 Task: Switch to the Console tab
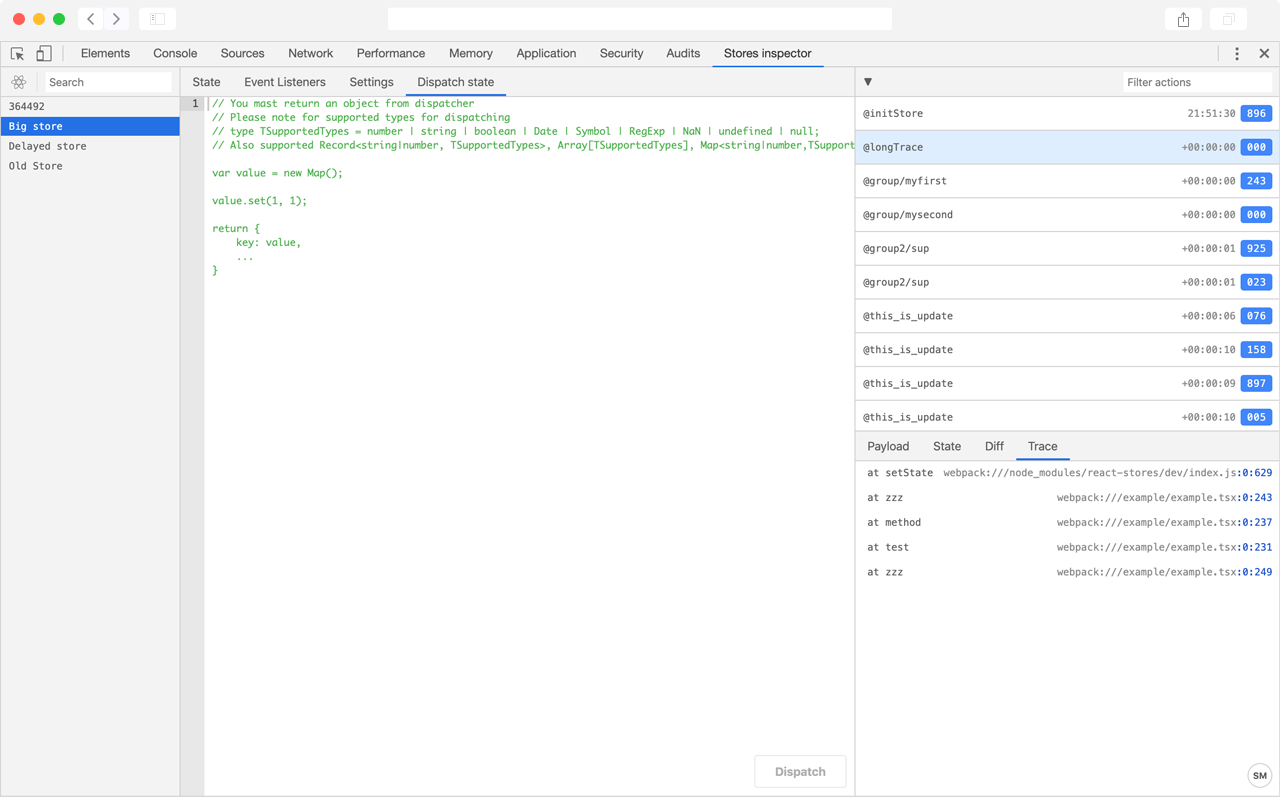click(x=175, y=54)
